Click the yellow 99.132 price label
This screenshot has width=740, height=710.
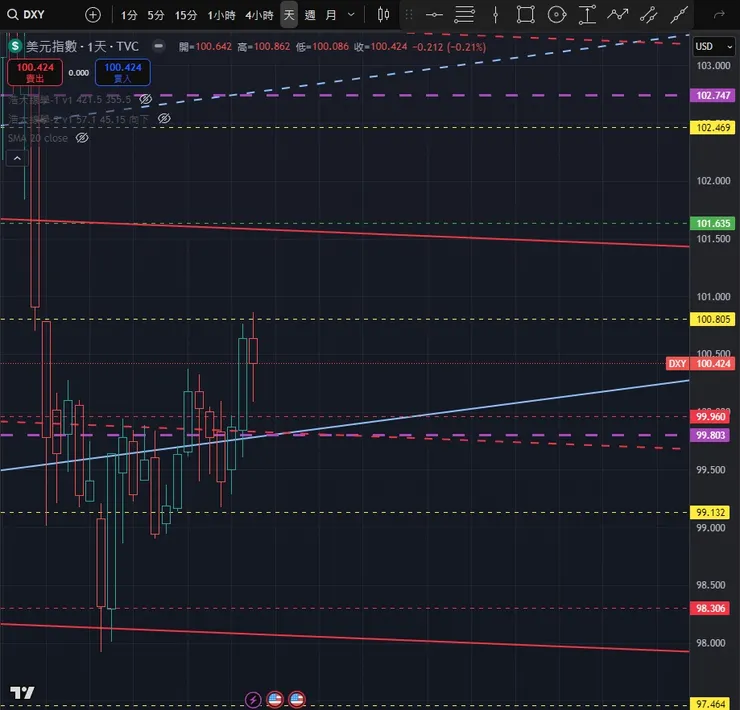(710, 512)
